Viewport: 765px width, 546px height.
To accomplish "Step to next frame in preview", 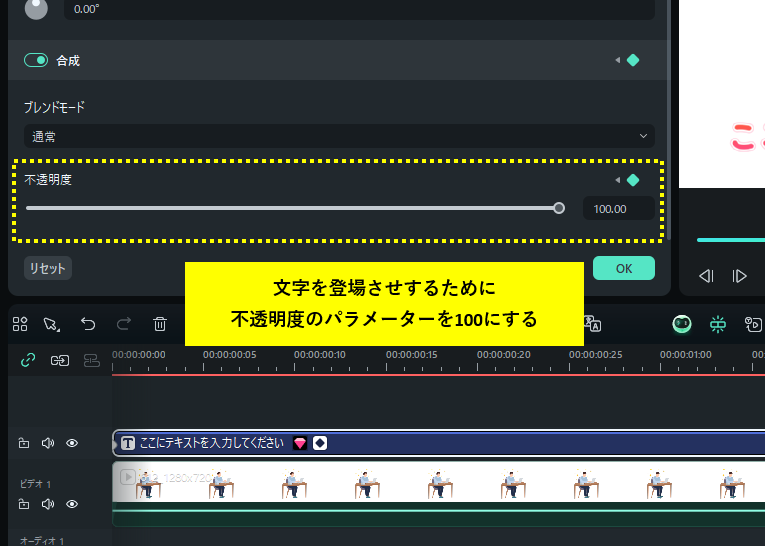I will [x=739, y=276].
